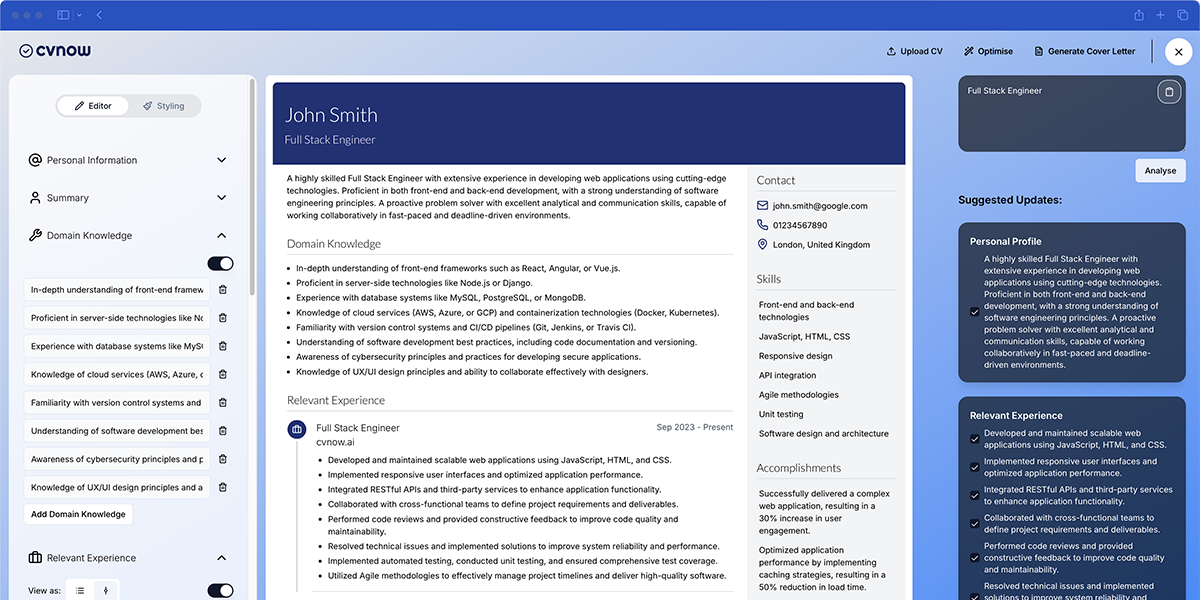Image resolution: width=1200 pixels, height=600 pixels.
Task: Uncheck 'Developed and maintained scalable web' suggestion
Action: [x=975, y=439]
